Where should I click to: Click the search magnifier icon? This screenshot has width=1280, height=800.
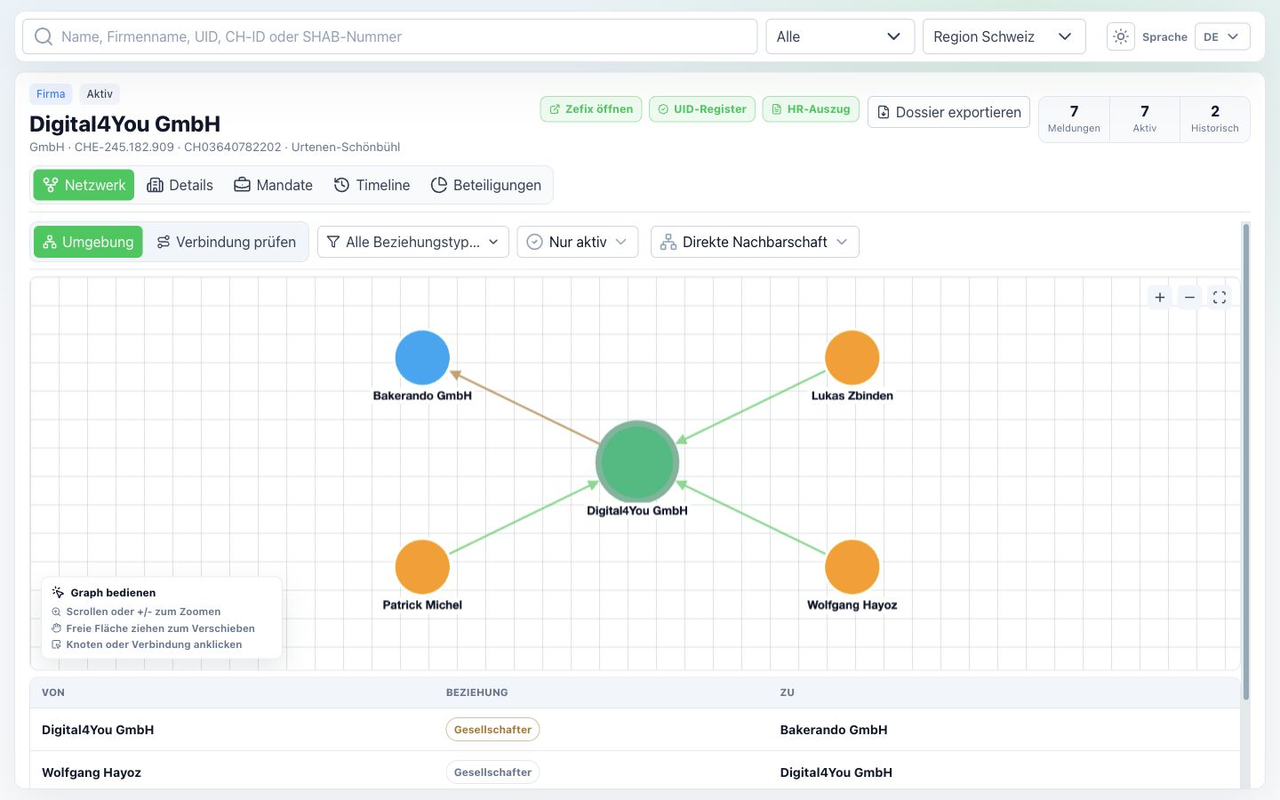pos(43,37)
